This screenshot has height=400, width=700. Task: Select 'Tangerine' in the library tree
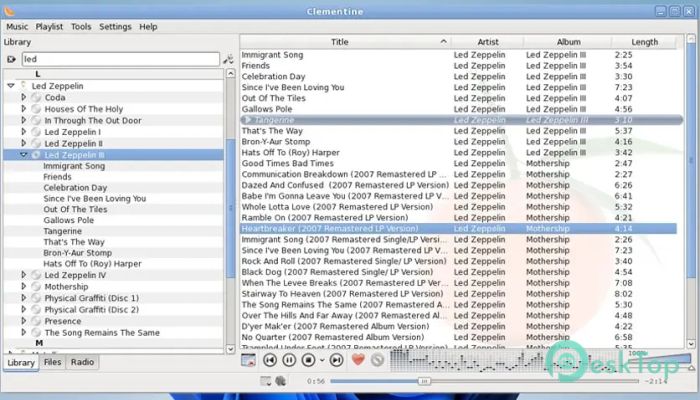coord(62,231)
